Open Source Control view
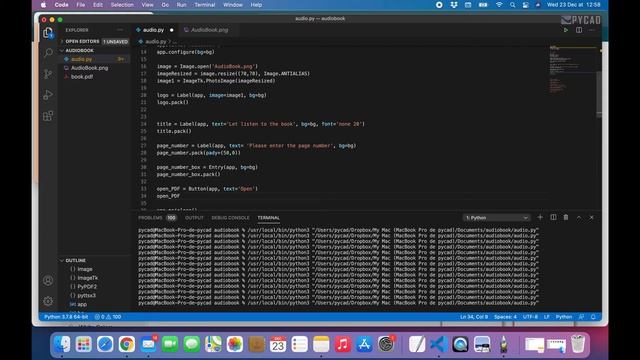The height and width of the screenshot is (360, 640). 48,74
